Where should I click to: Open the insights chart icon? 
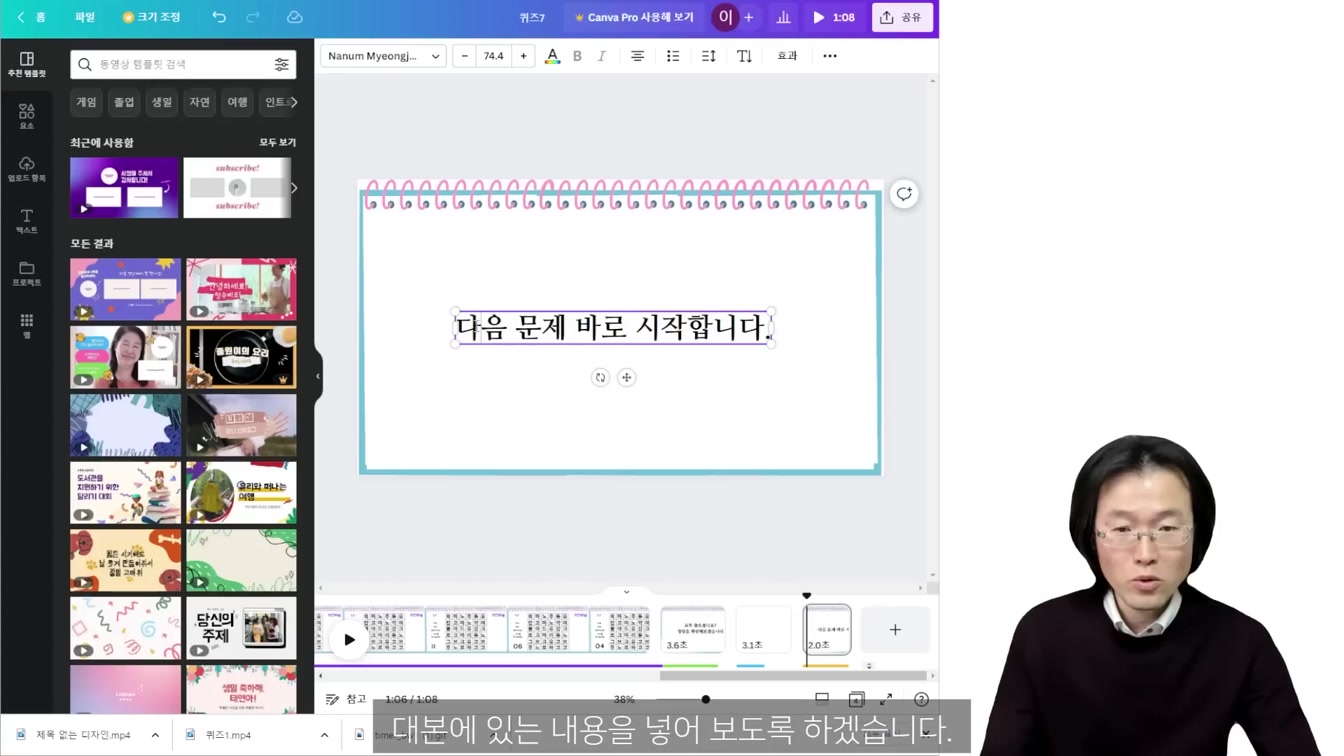tap(783, 17)
